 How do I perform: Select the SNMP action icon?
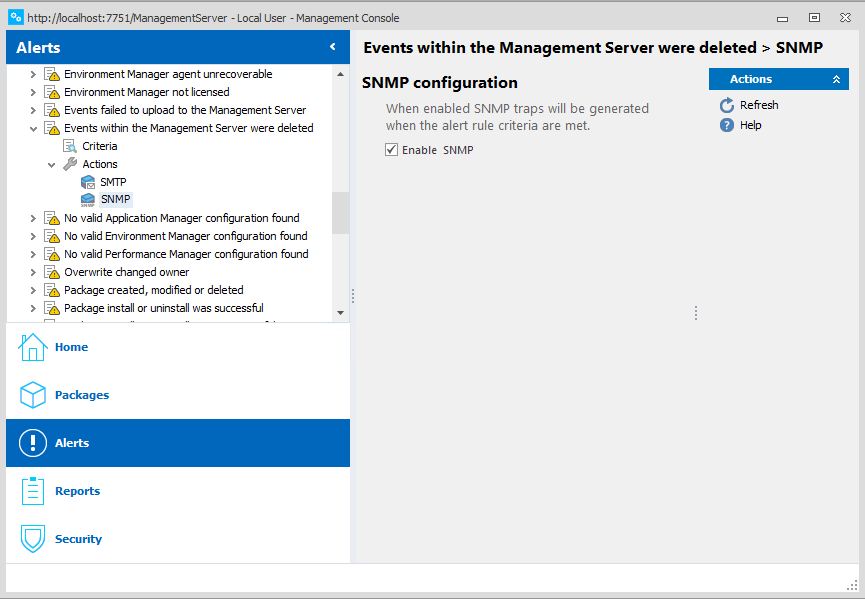pyautogui.click(x=87, y=199)
